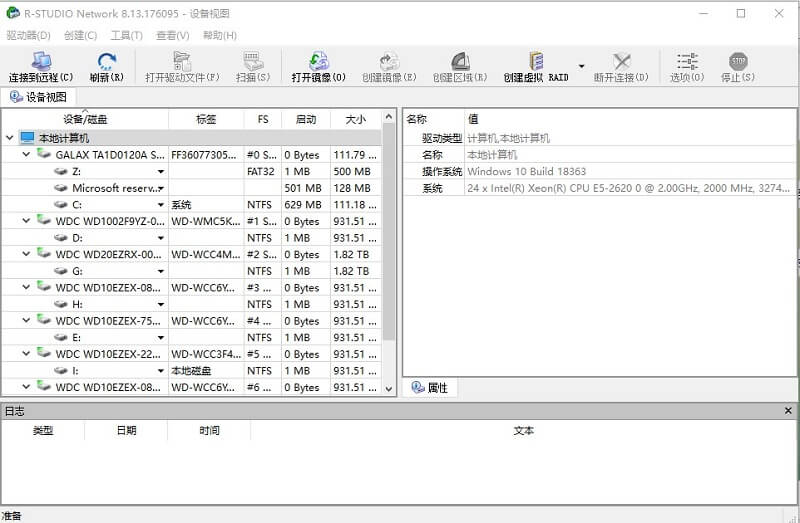The height and width of the screenshot is (523, 800).
Task: Click the Z: partition icon
Action: tap(61, 171)
